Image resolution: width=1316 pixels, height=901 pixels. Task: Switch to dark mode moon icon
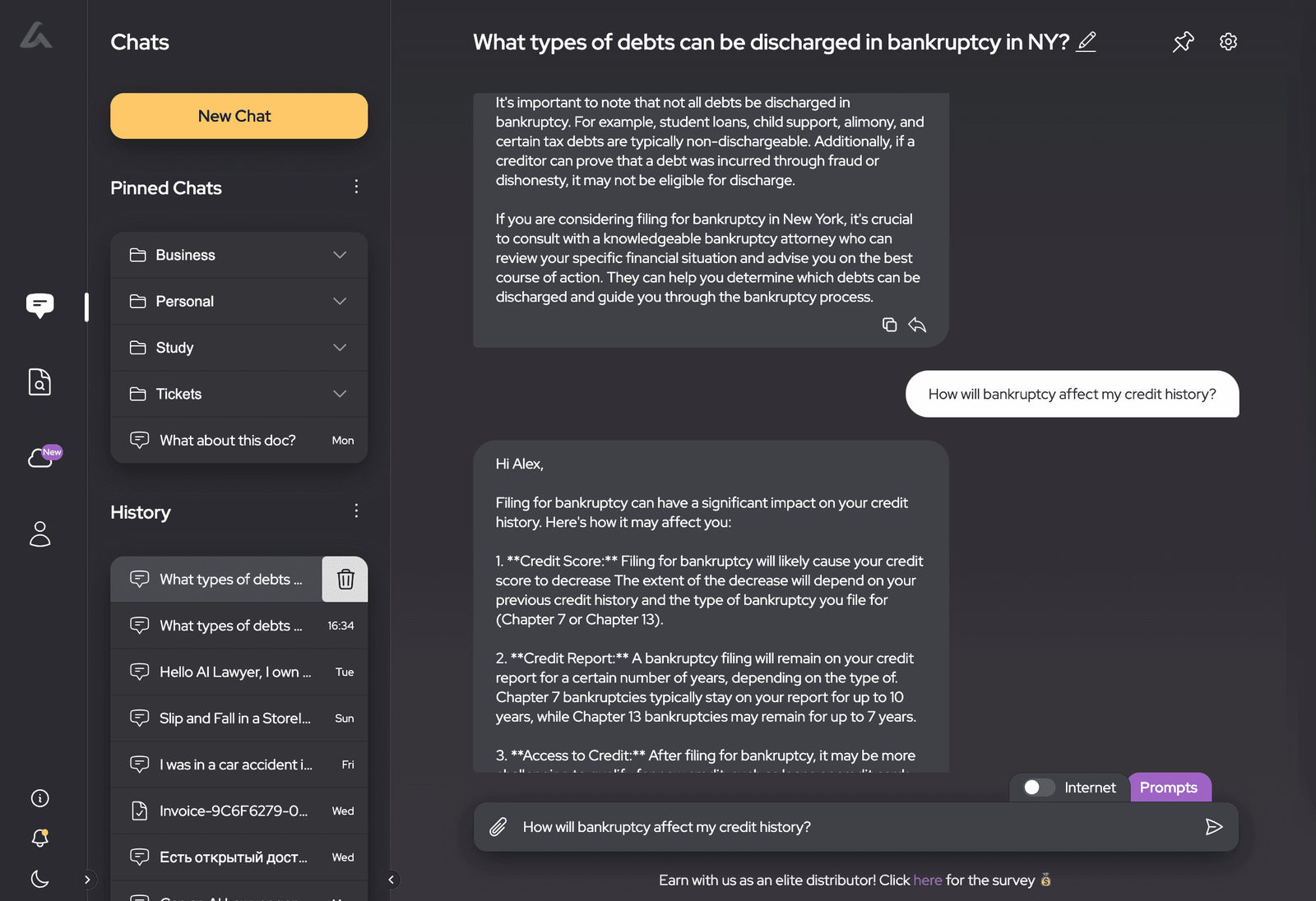(39, 879)
